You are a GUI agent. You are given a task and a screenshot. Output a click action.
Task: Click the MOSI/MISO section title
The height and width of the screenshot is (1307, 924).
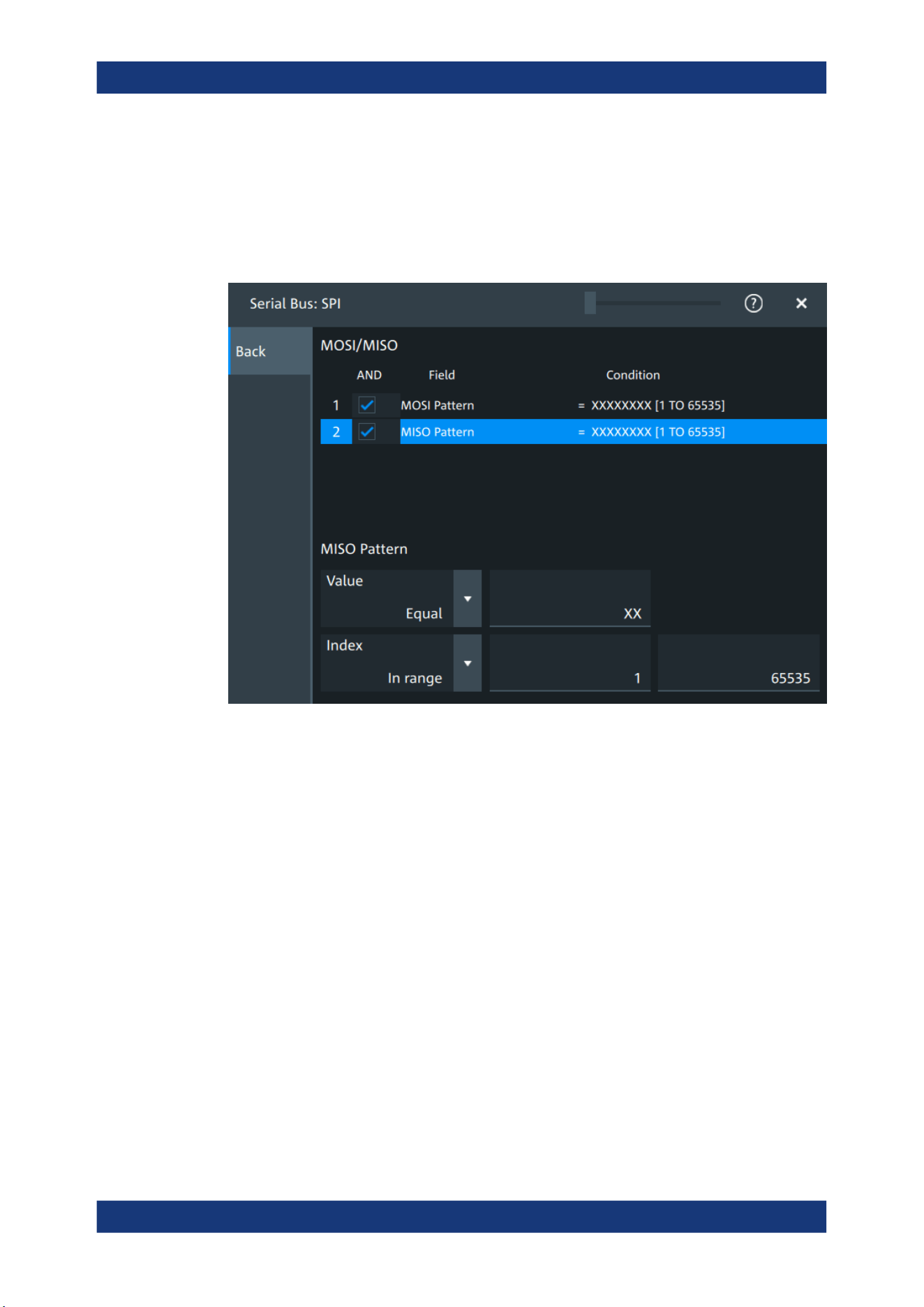pos(359,346)
